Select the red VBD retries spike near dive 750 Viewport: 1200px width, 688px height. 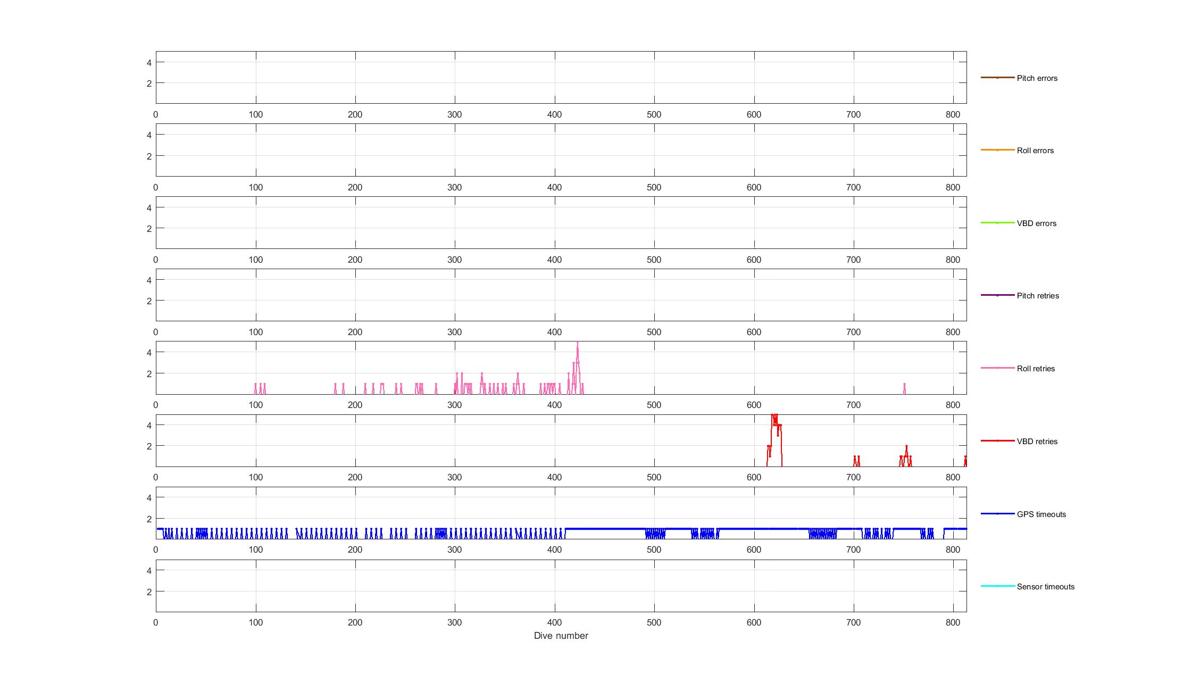click(x=906, y=454)
